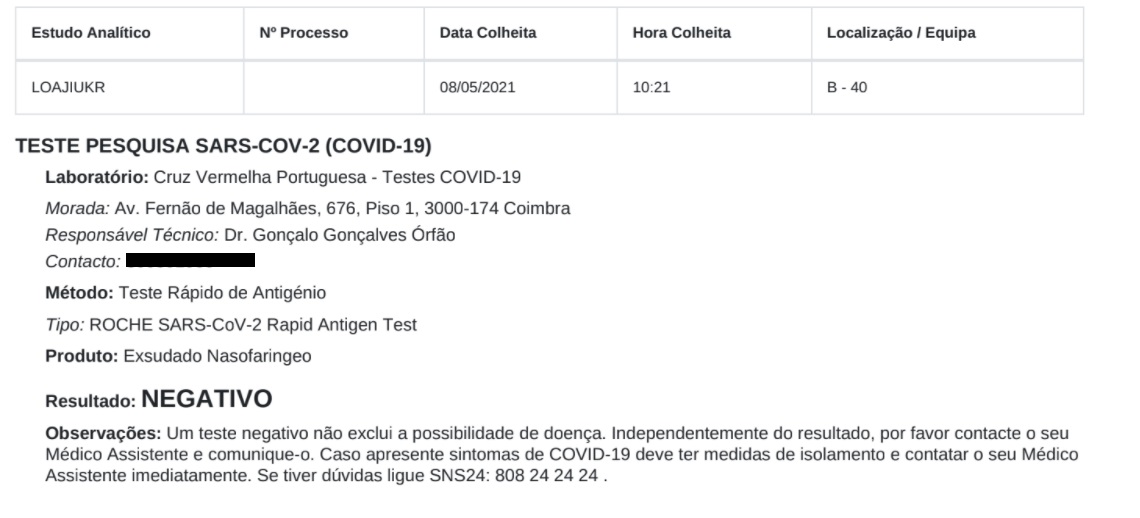Click the blacked-out contact number

[x=190, y=260]
